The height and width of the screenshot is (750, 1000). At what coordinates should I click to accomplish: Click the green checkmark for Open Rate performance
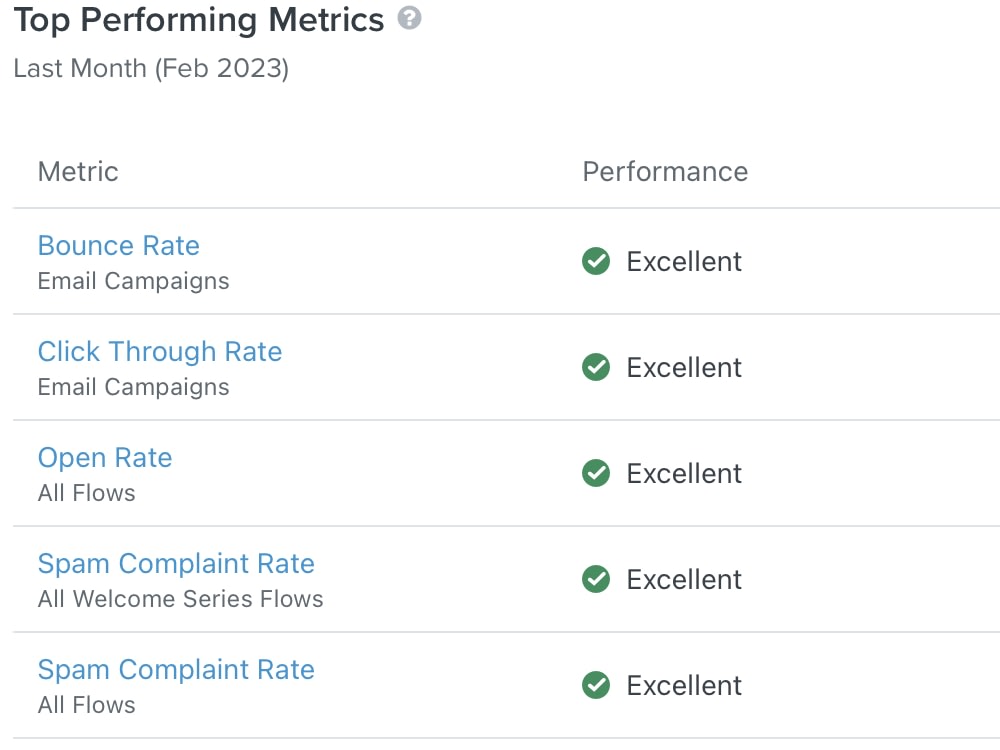[595, 473]
